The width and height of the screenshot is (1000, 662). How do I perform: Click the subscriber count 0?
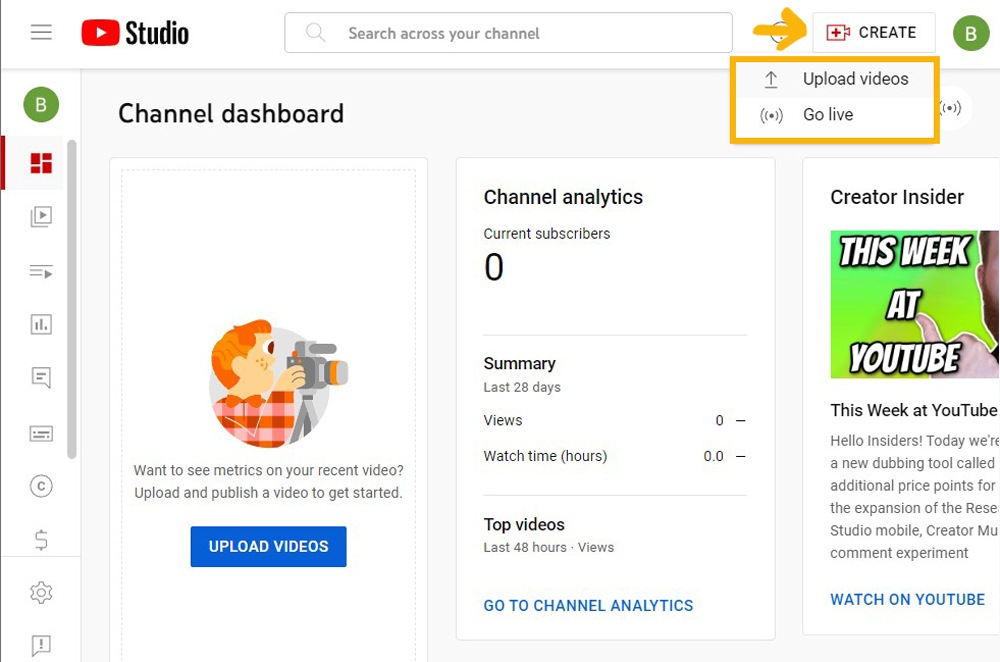tap(494, 267)
